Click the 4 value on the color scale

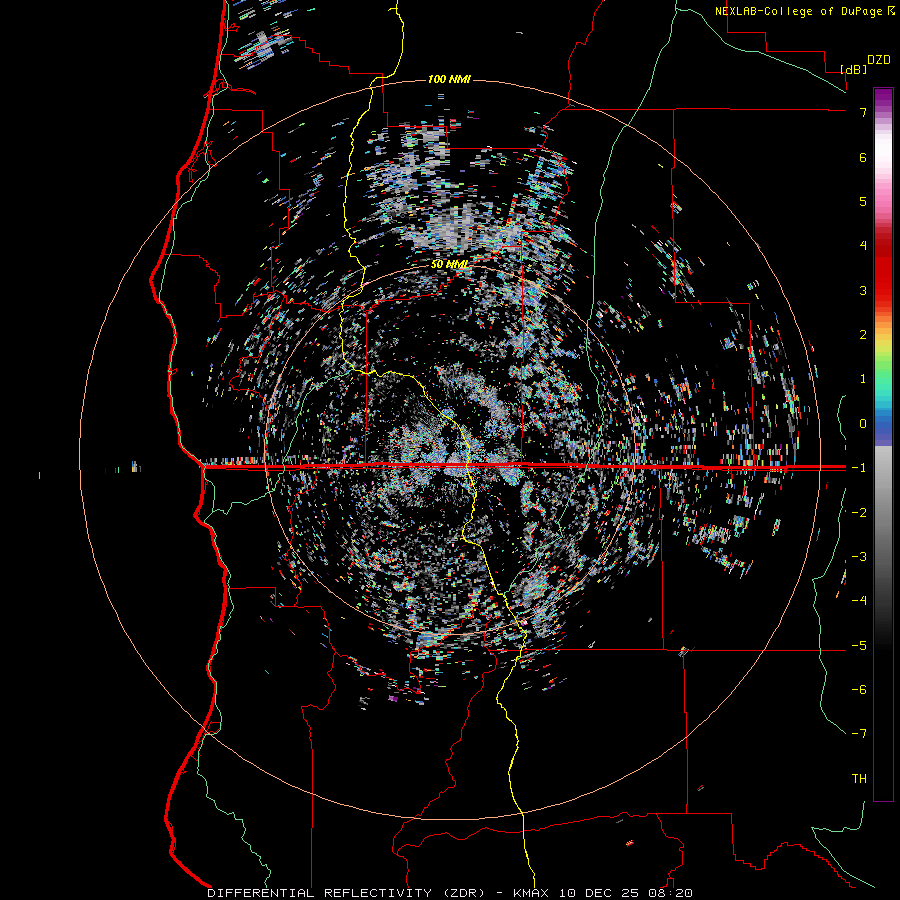coord(863,246)
